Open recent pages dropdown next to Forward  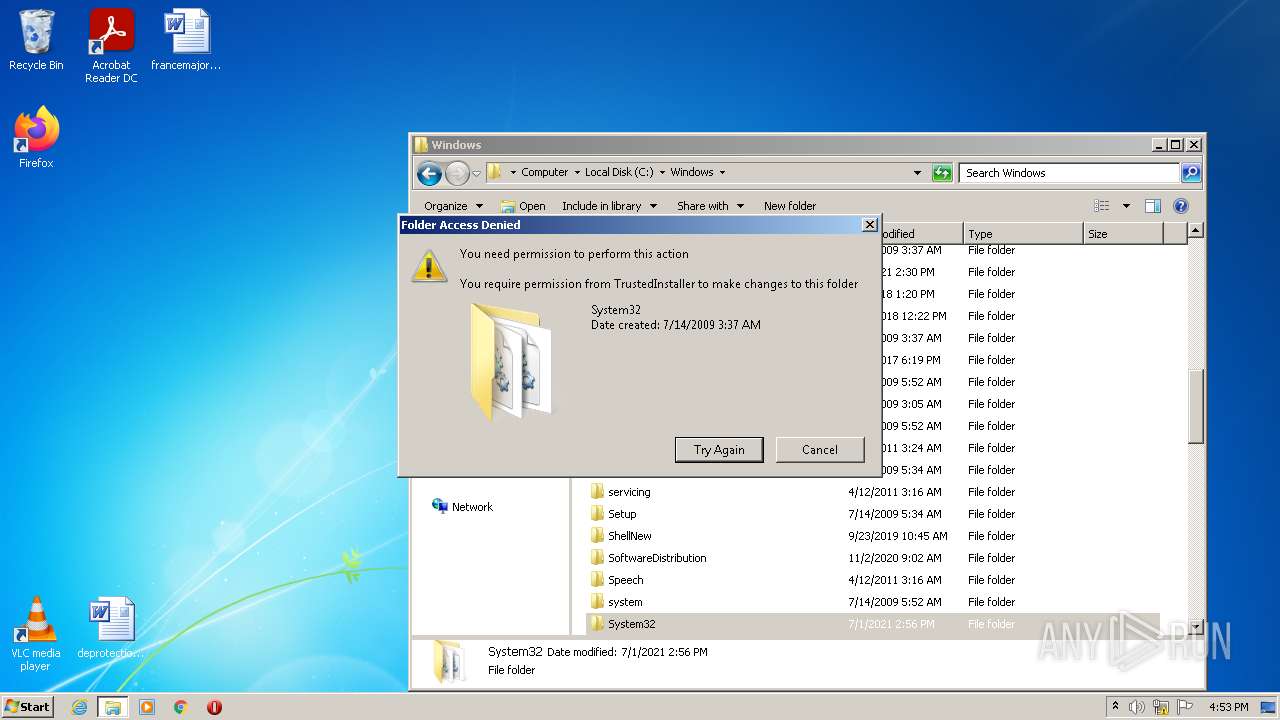click(x=476, y=173)
